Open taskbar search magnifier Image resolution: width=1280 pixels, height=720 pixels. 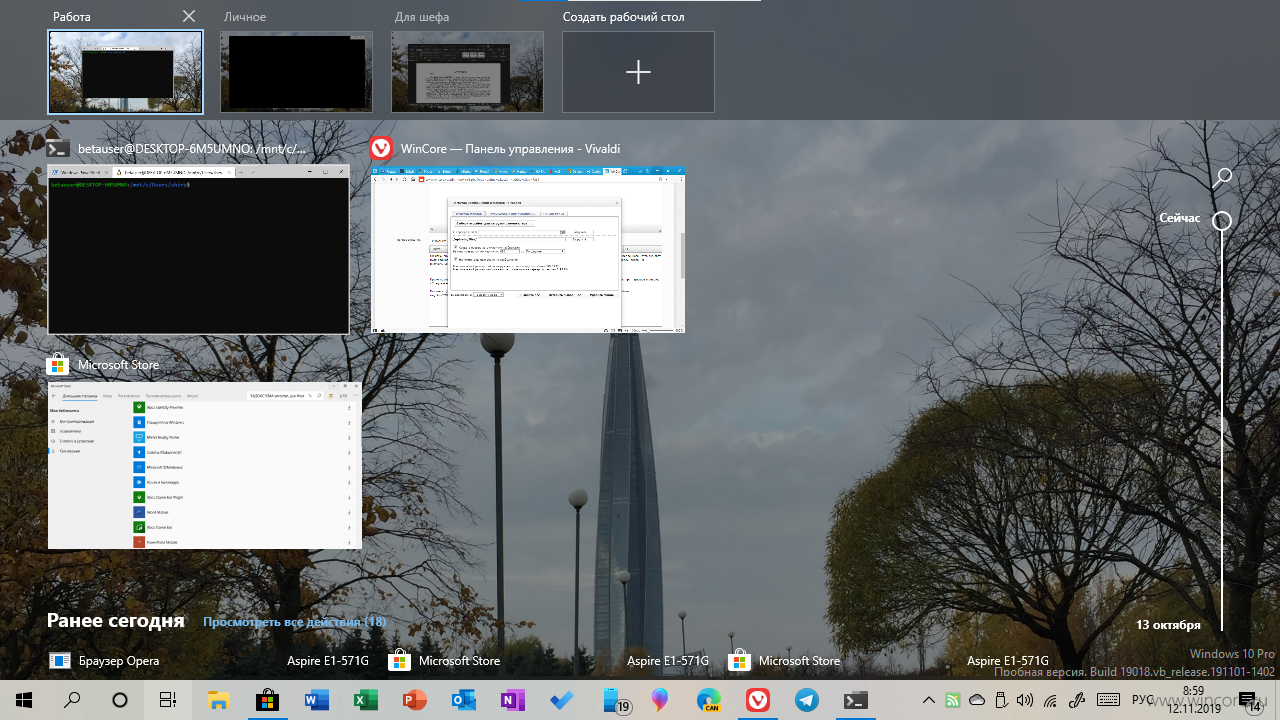point(72,700)
